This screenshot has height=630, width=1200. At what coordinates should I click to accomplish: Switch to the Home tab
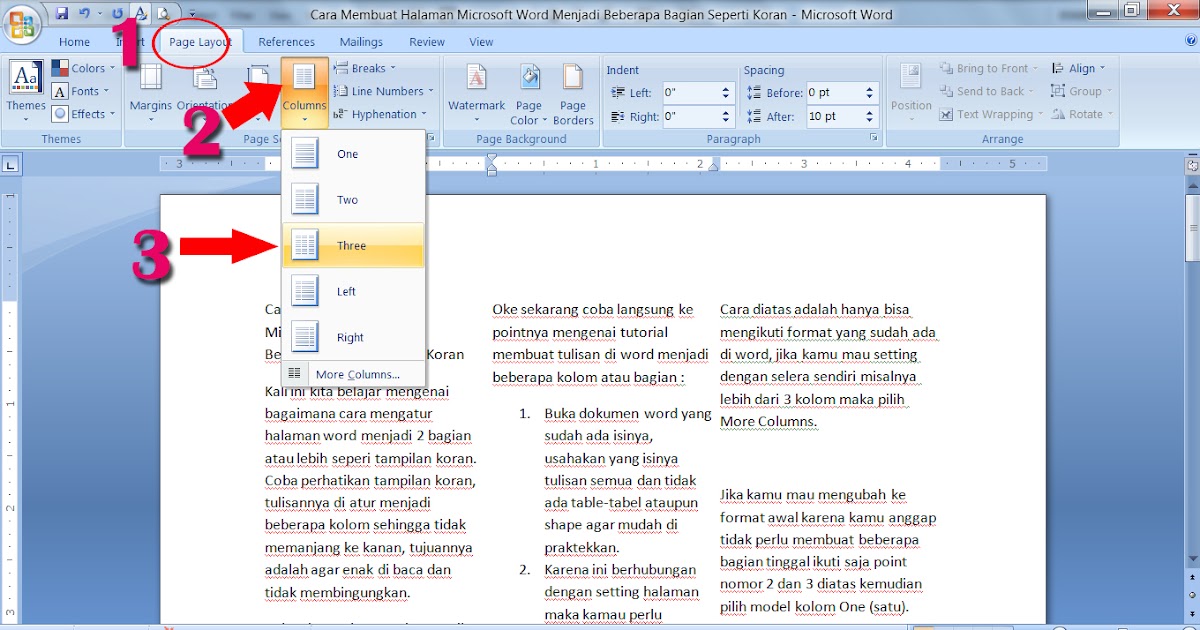74,42
